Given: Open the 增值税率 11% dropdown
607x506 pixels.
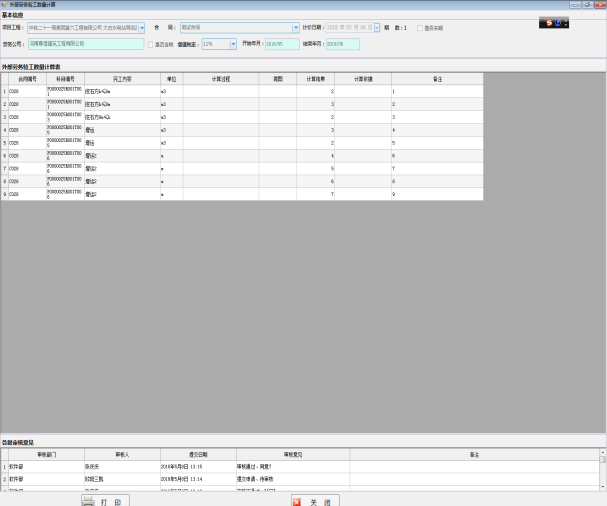Looking at the screenshot, I should pyautogui.click(x=233, y=44).
